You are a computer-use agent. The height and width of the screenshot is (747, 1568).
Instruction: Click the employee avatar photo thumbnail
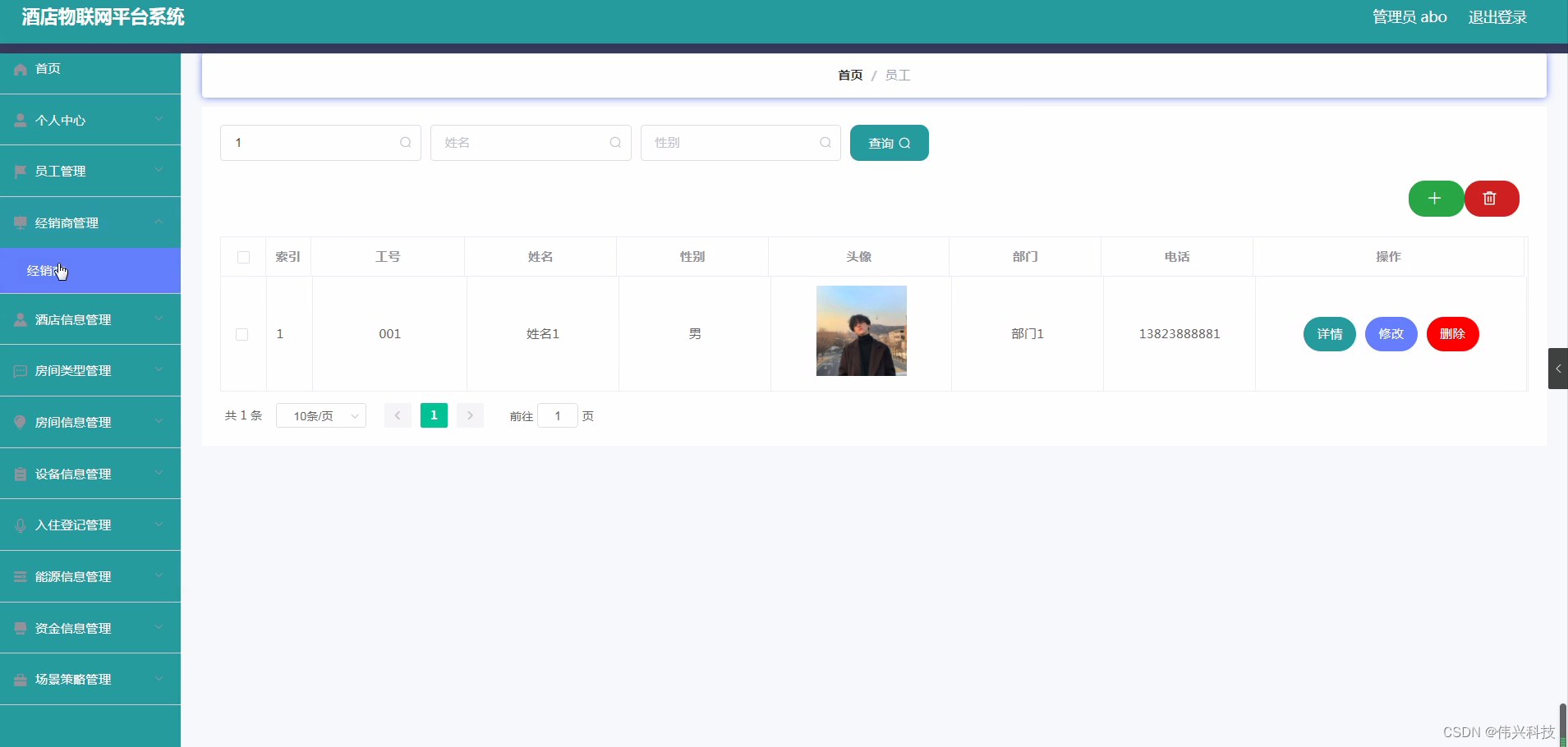[x=861, y=331]
